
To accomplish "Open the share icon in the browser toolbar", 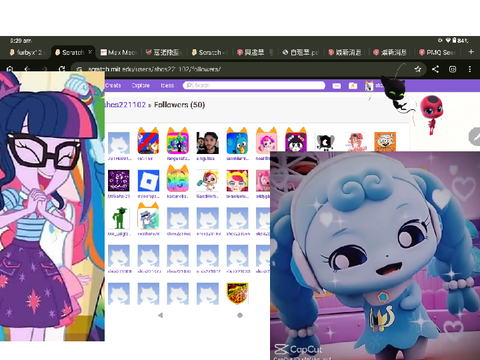I will point(435,69).
